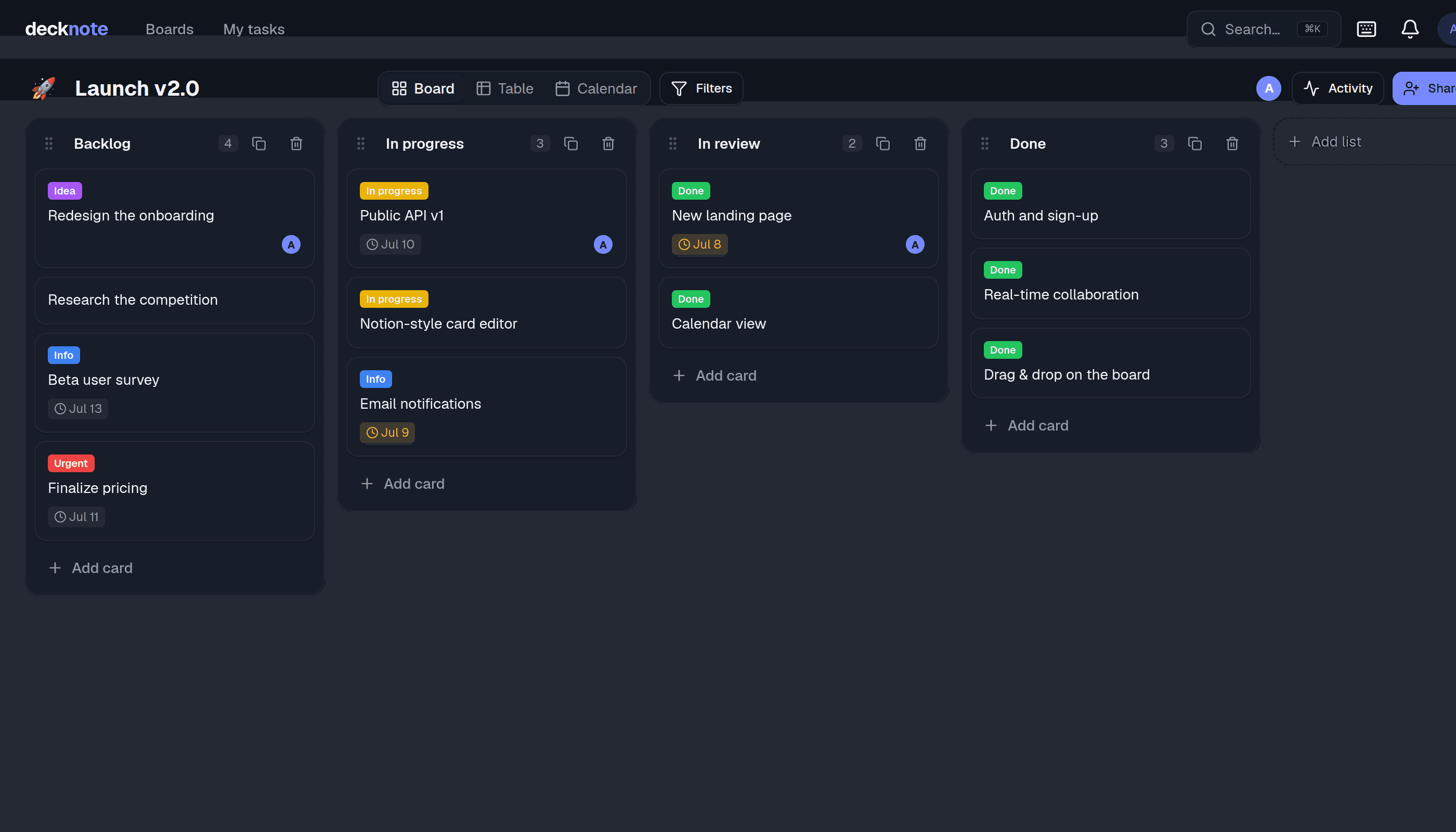Click the In review list title
Image resolution: width=1456 pixels, height=832 pixels.
[729, 144]
